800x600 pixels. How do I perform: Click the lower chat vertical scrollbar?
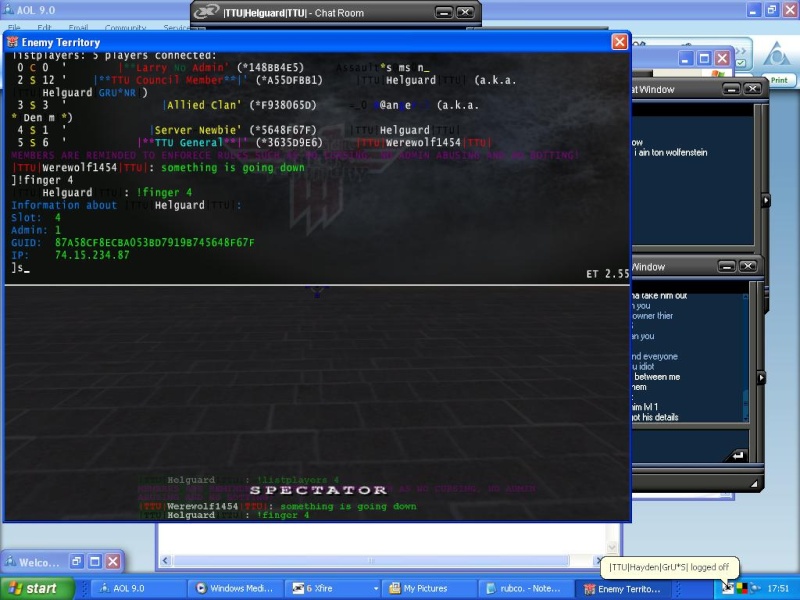click(x=745, y=357)
